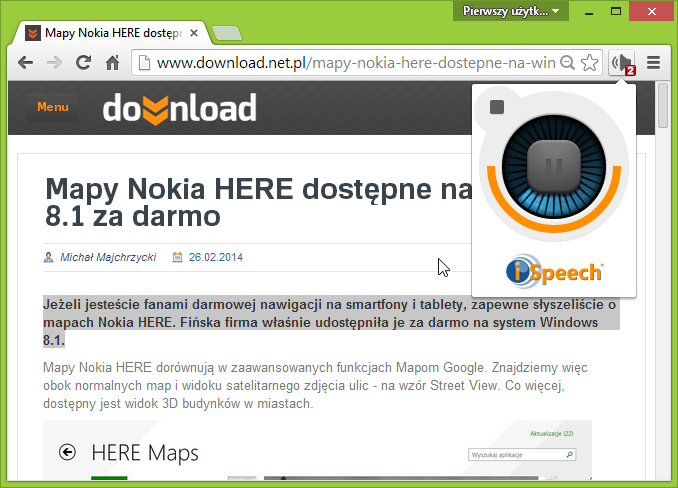Click the article headline Mapy Nokia HERE
Viewport: 678px width, 488px height.
259,202
